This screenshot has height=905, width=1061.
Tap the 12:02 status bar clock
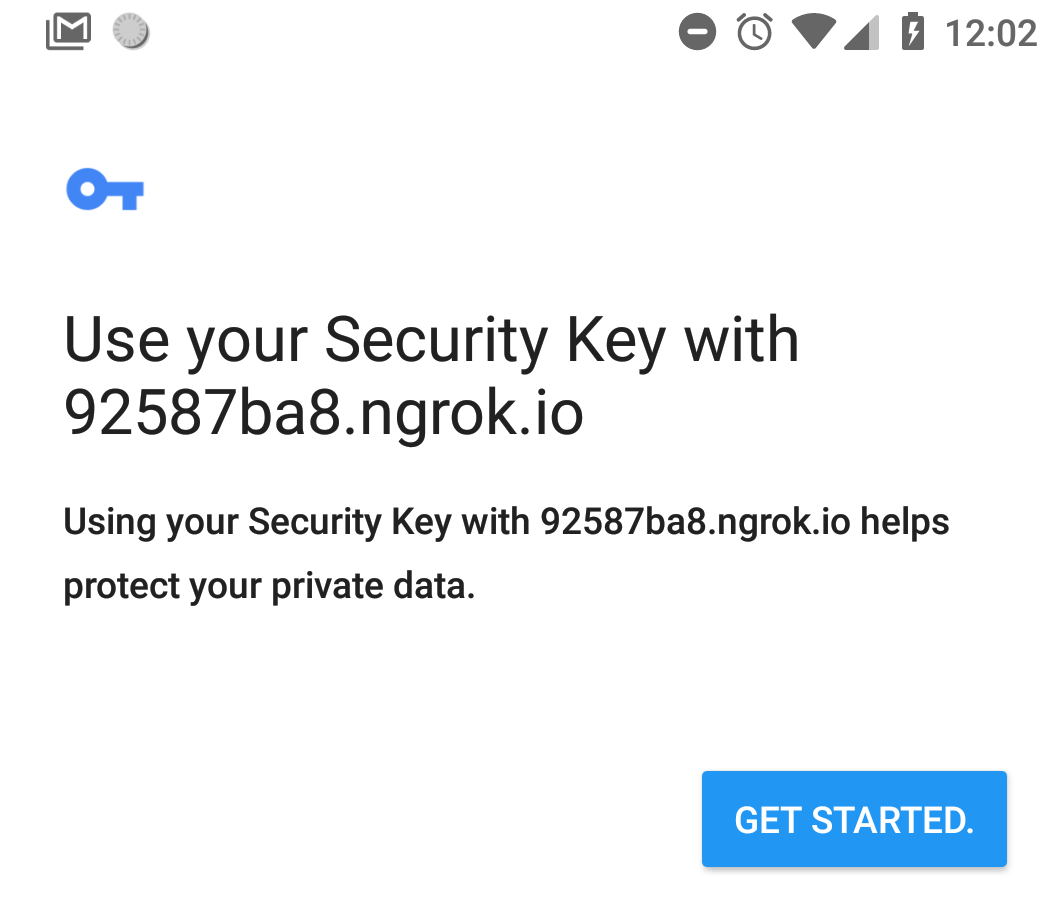[990, 33]
